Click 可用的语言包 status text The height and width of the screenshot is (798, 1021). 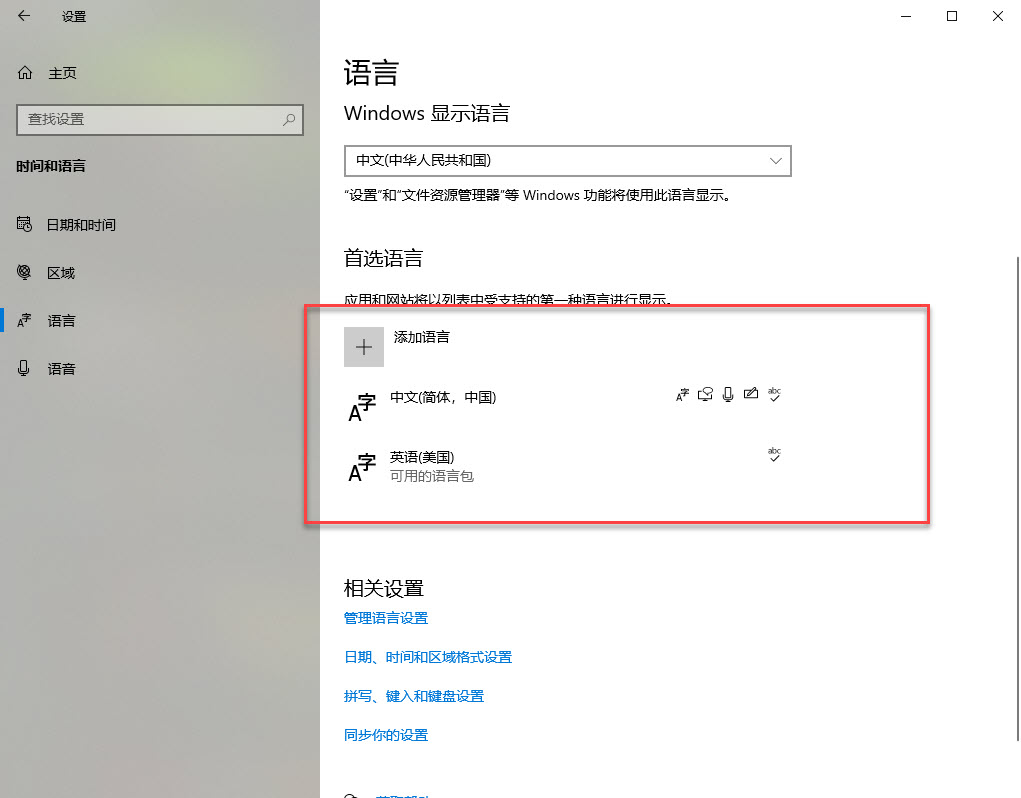[x=432, y=476]
